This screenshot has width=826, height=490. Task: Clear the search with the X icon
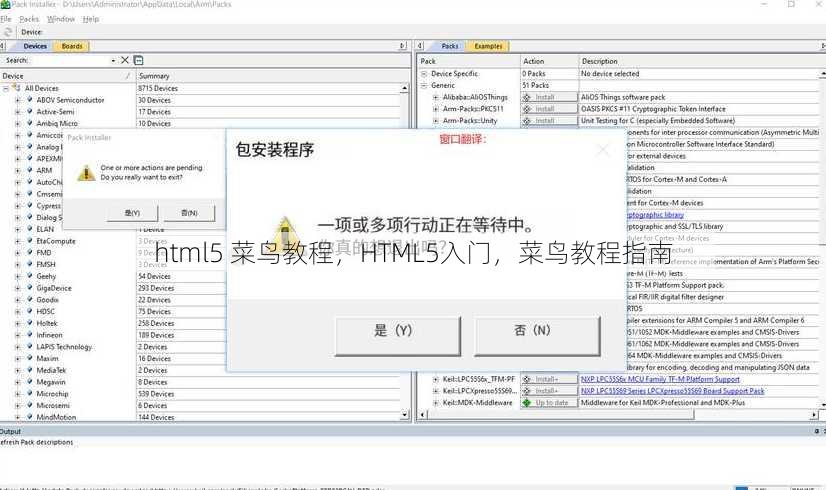pyautogui.click(x=125, y=60)
